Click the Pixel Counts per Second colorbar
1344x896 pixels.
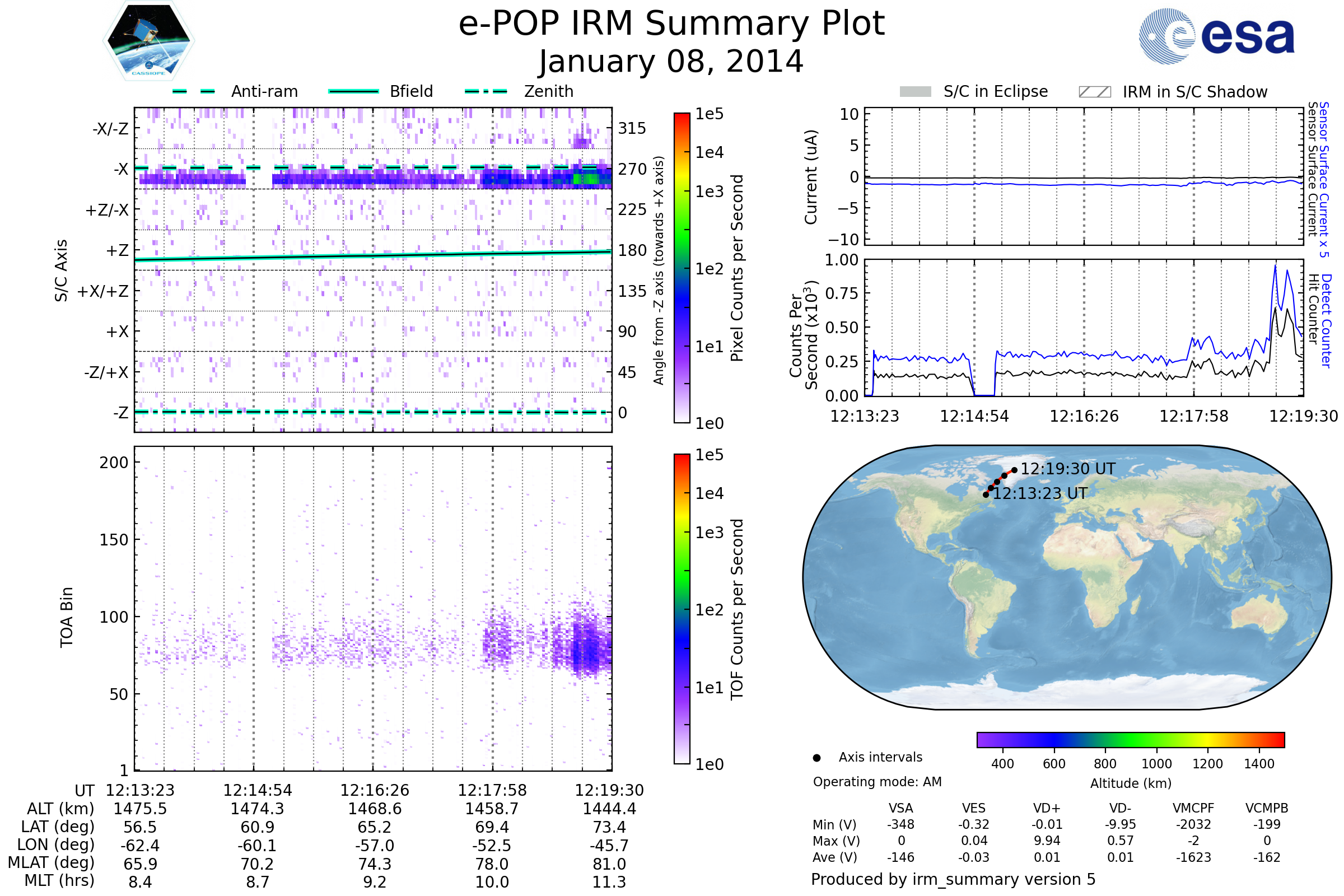click(x=682, y=268)
